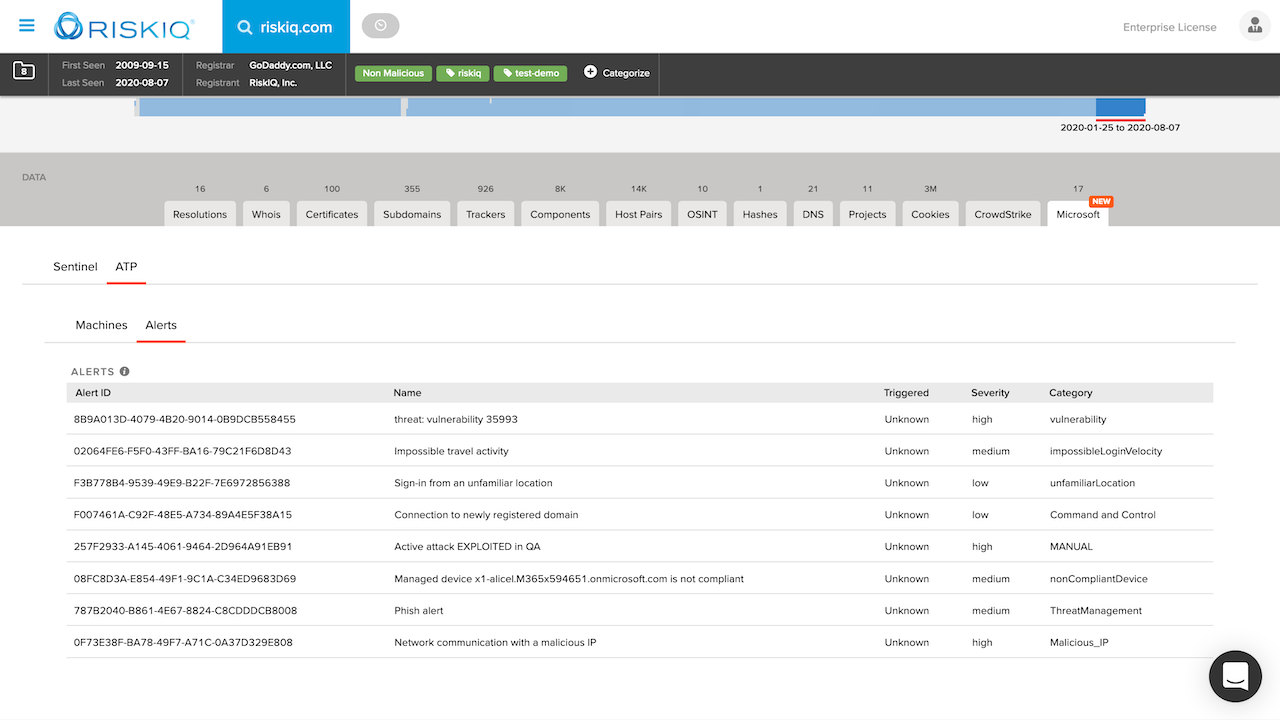Click 'threat: vulnerability 35993' alert name
Screen dimensions: 1280x720
[x=456, y=419]
